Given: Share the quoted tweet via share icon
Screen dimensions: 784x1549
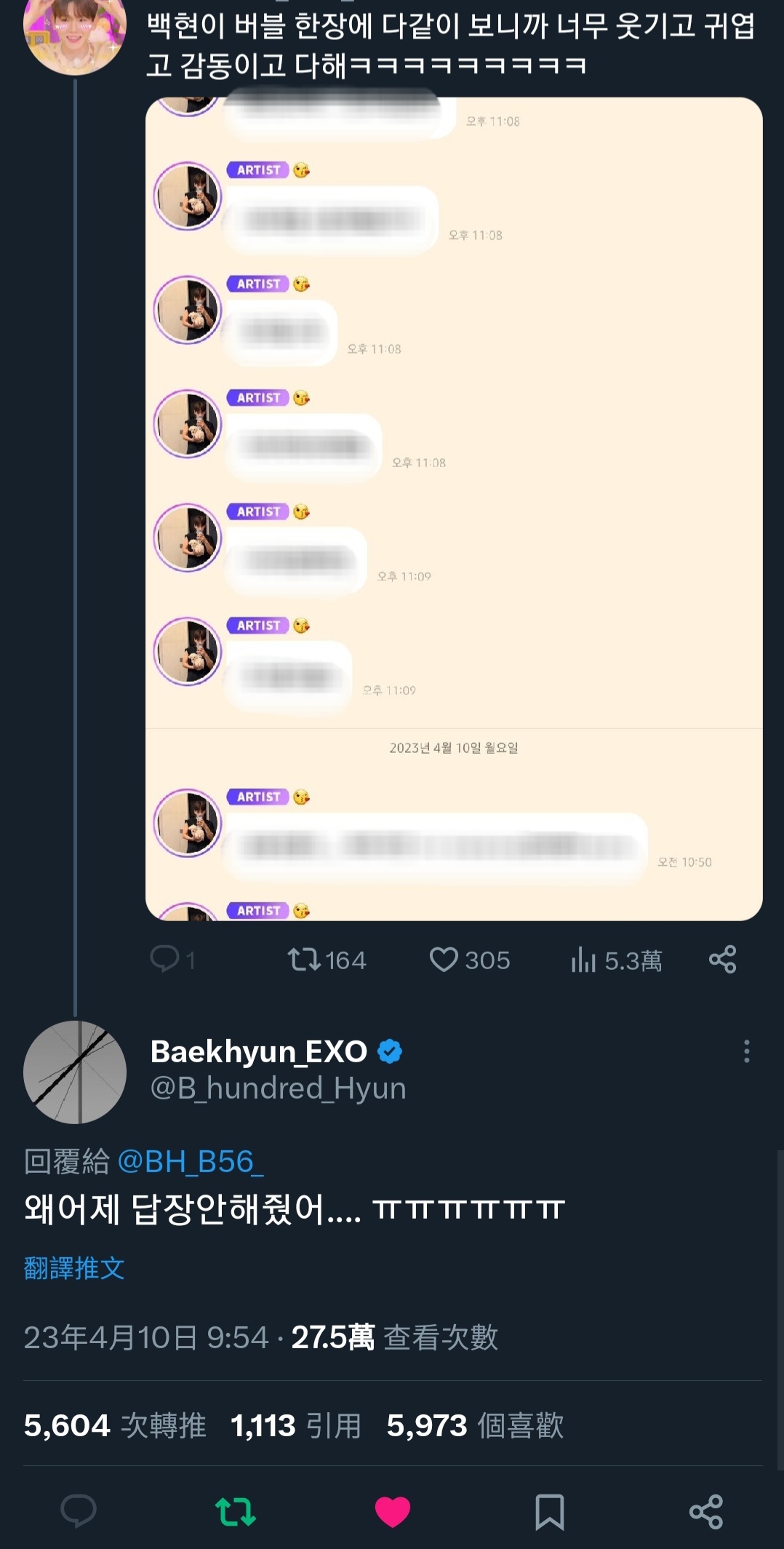Looking at the screenshot, I should click(722, 959).
